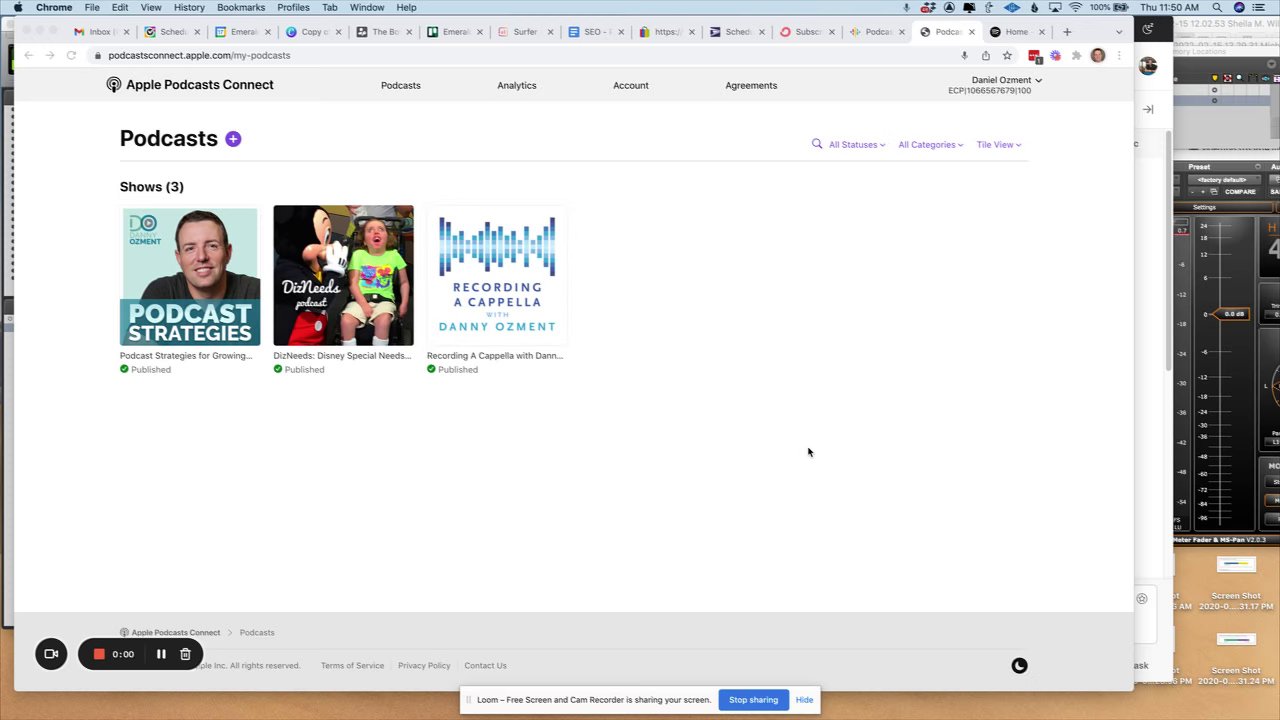
Task: Click the address bar URL field
Action: (520, 55)
